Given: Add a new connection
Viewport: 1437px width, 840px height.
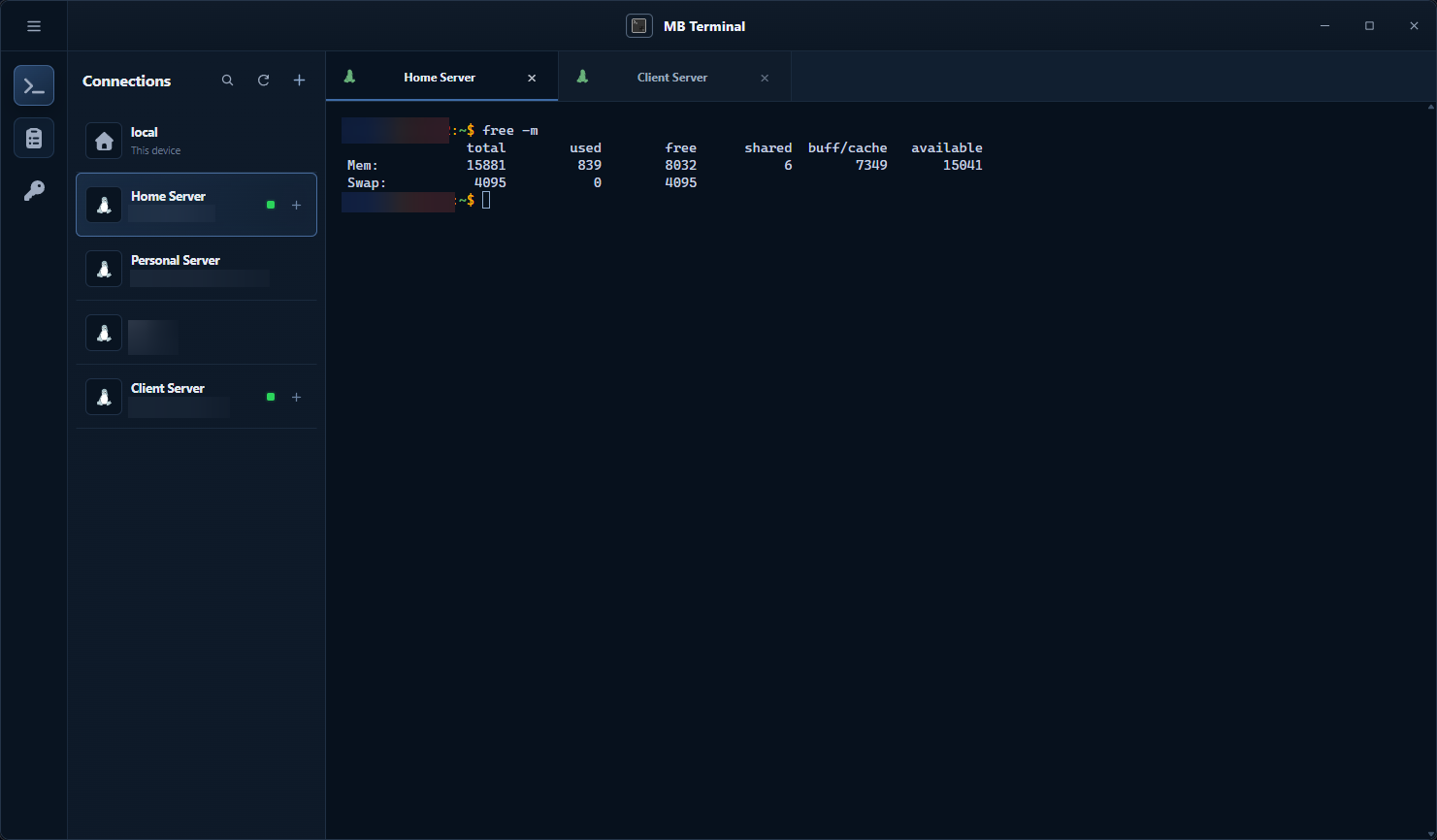Looking at the screenshot, I should (299, 81).
